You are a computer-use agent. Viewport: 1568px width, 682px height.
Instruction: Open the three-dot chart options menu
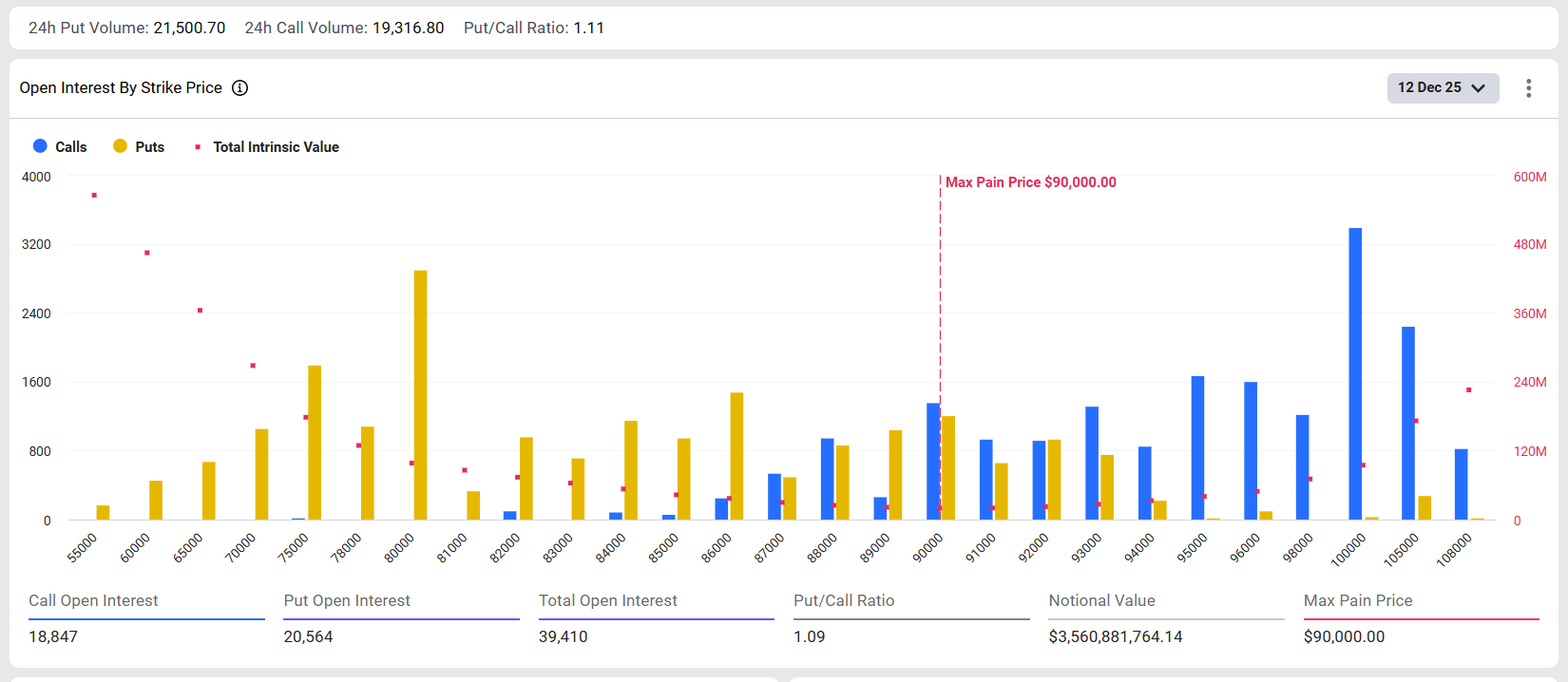coord(1528,88)
